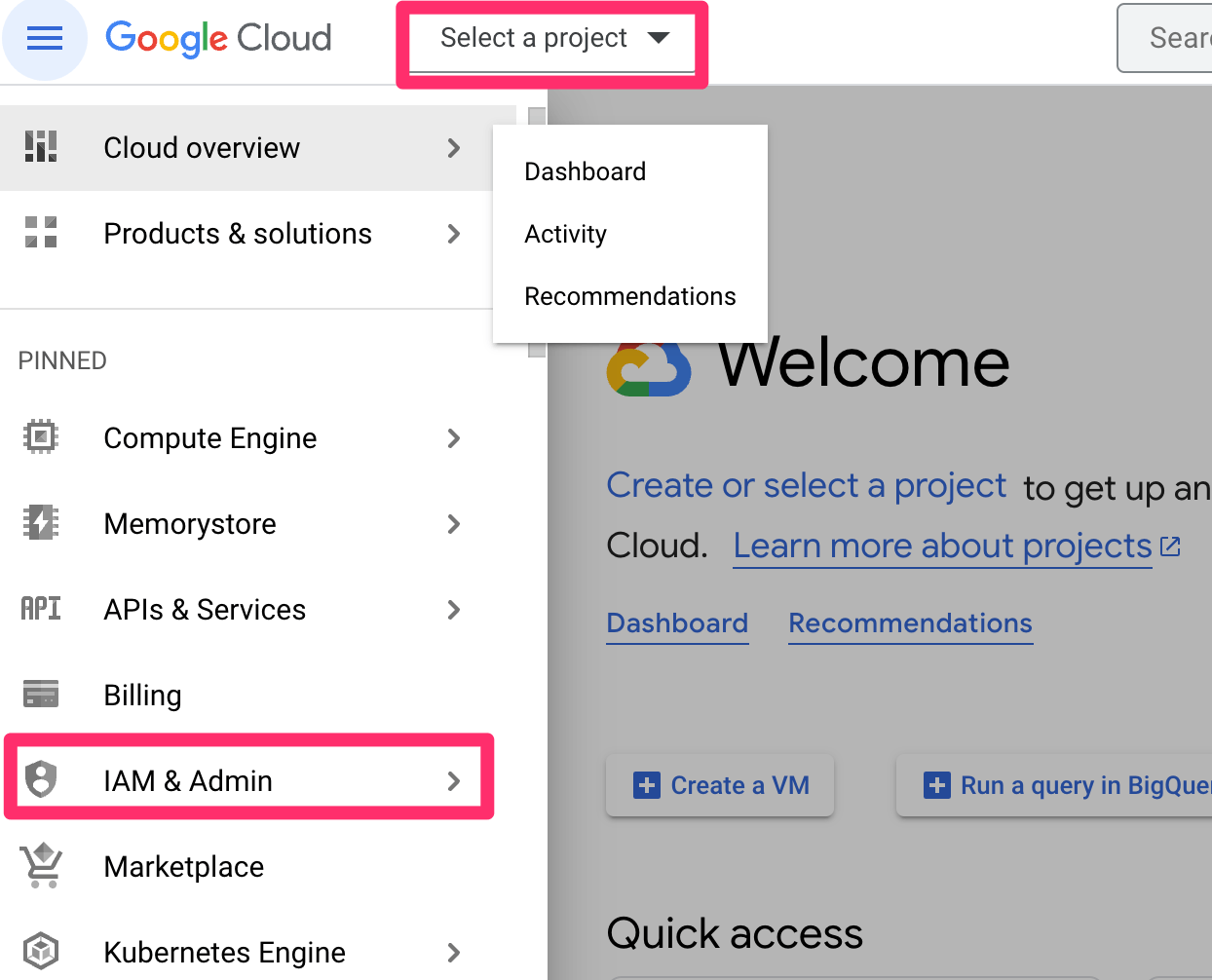Follow the Learn more about projects link
The height and width of the screenshot is (980, 1212).
[943, 547]
